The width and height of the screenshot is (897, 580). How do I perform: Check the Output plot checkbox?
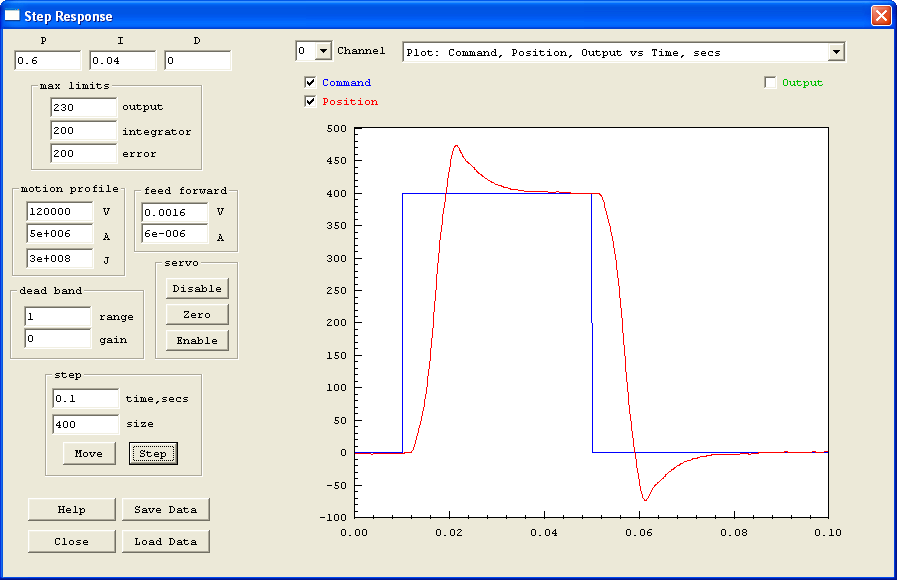[770, 83]
